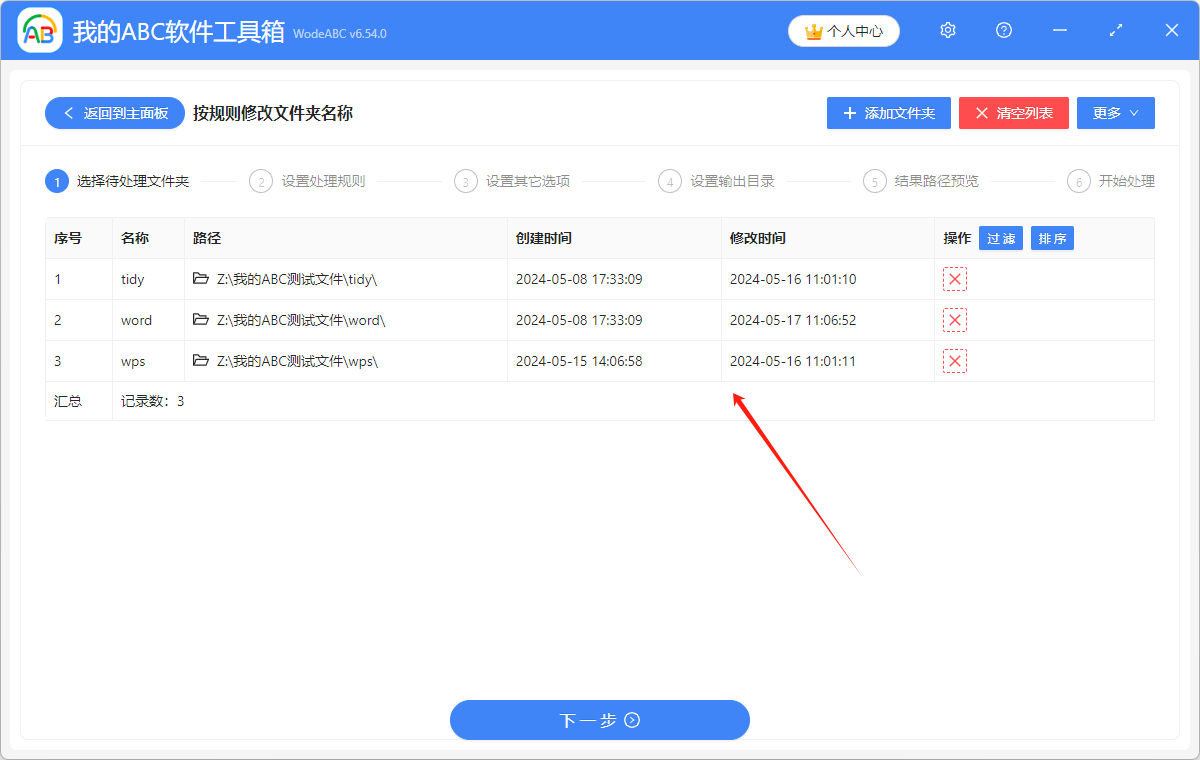Viewport: 1200px width, 760px height.
Task: Remove the wps folder with its X icon
Action: [954, 361]
